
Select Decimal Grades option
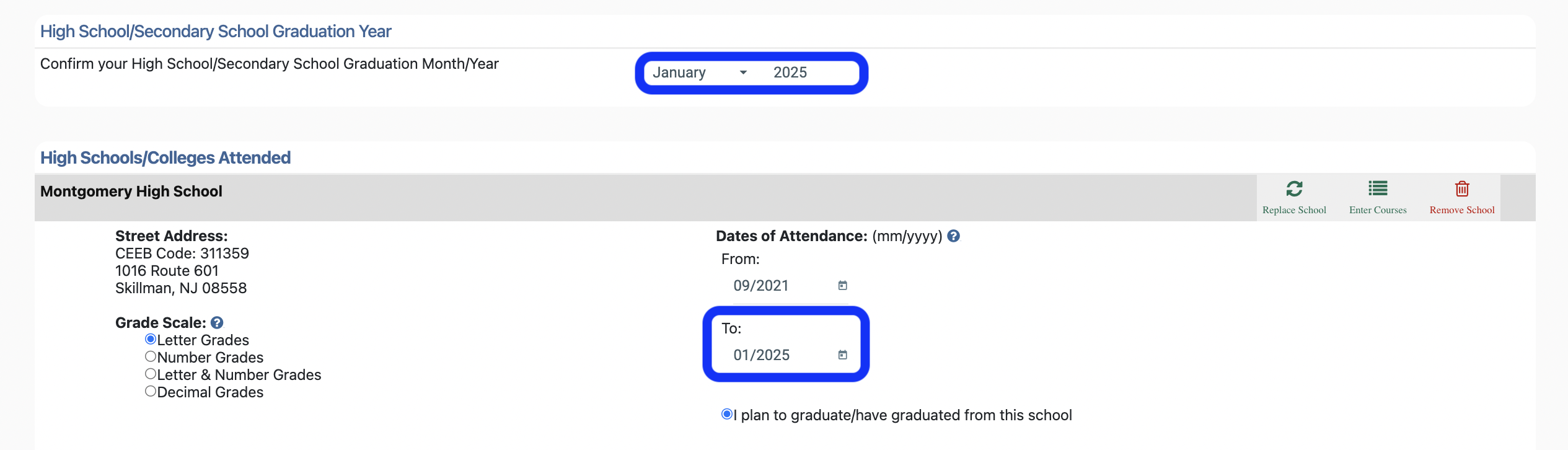(150, 390)
